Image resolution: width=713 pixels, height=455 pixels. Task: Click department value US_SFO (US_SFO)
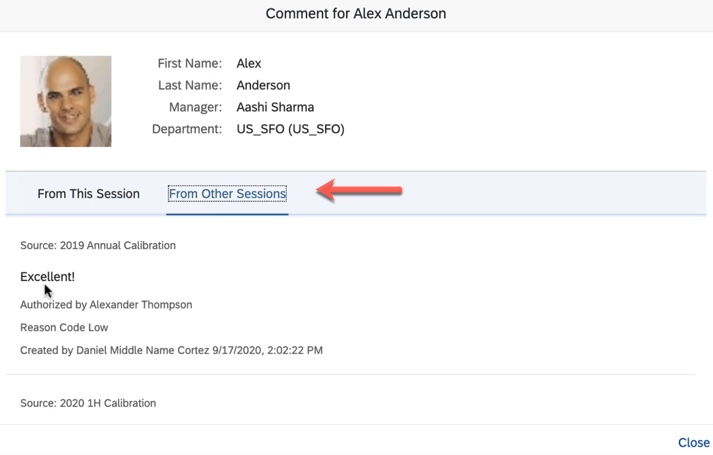(x=290, y=129)
